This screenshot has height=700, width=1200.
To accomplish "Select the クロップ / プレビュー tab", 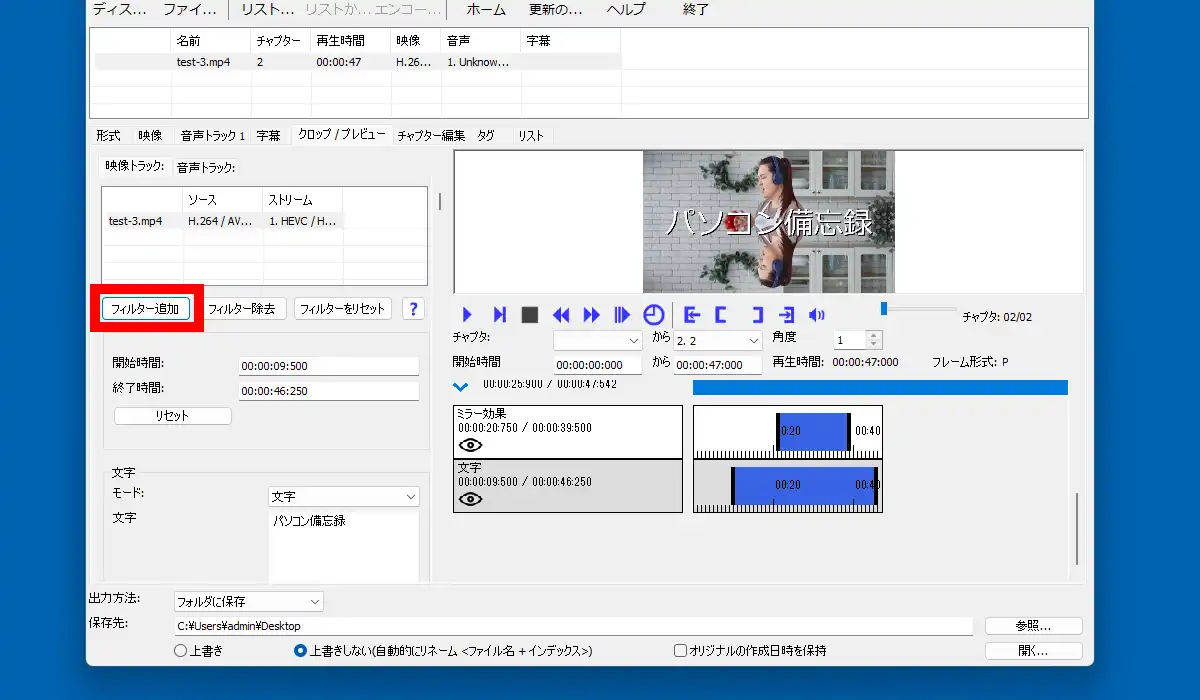I will pos(342,135).
